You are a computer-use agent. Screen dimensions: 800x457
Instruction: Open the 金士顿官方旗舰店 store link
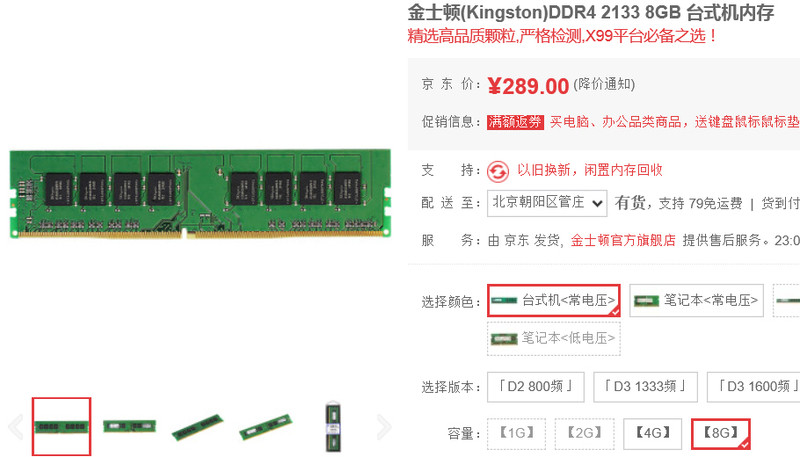click(x=623, y=240)
